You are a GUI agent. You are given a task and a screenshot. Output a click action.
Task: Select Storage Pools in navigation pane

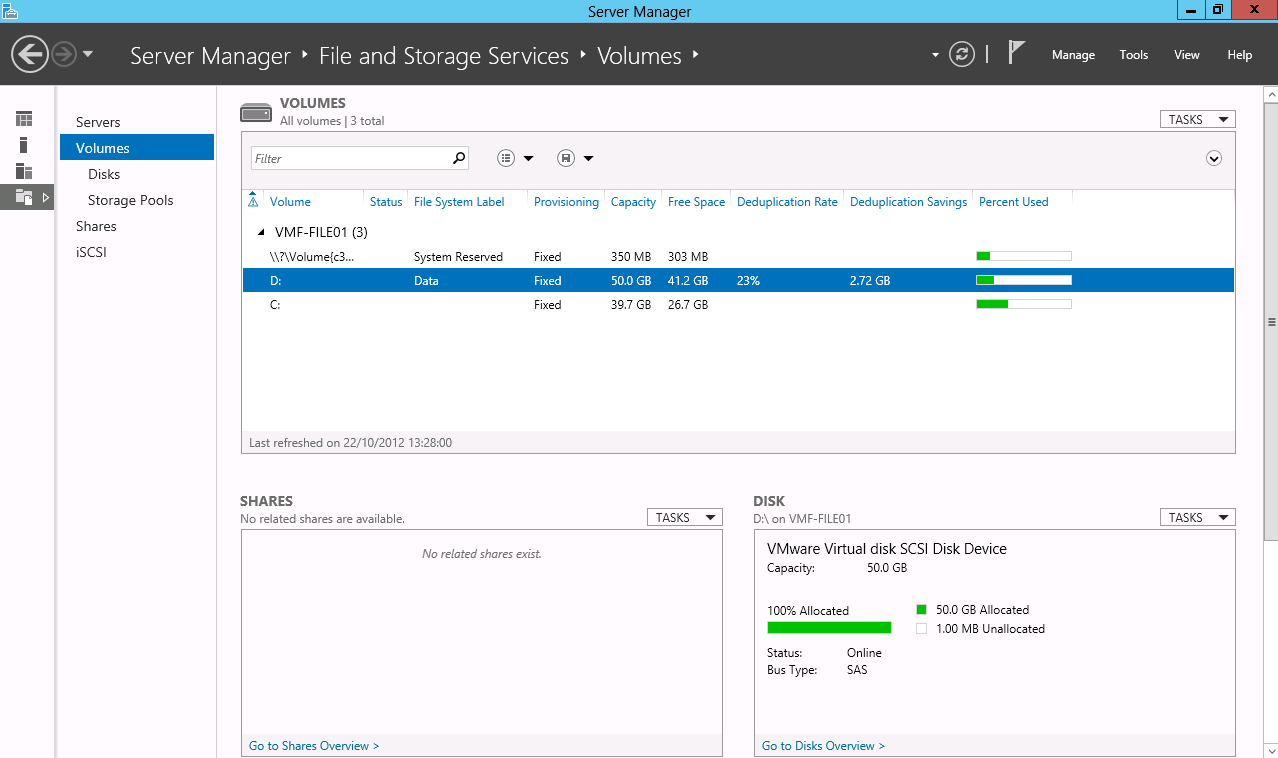click(x=130, y=200)
